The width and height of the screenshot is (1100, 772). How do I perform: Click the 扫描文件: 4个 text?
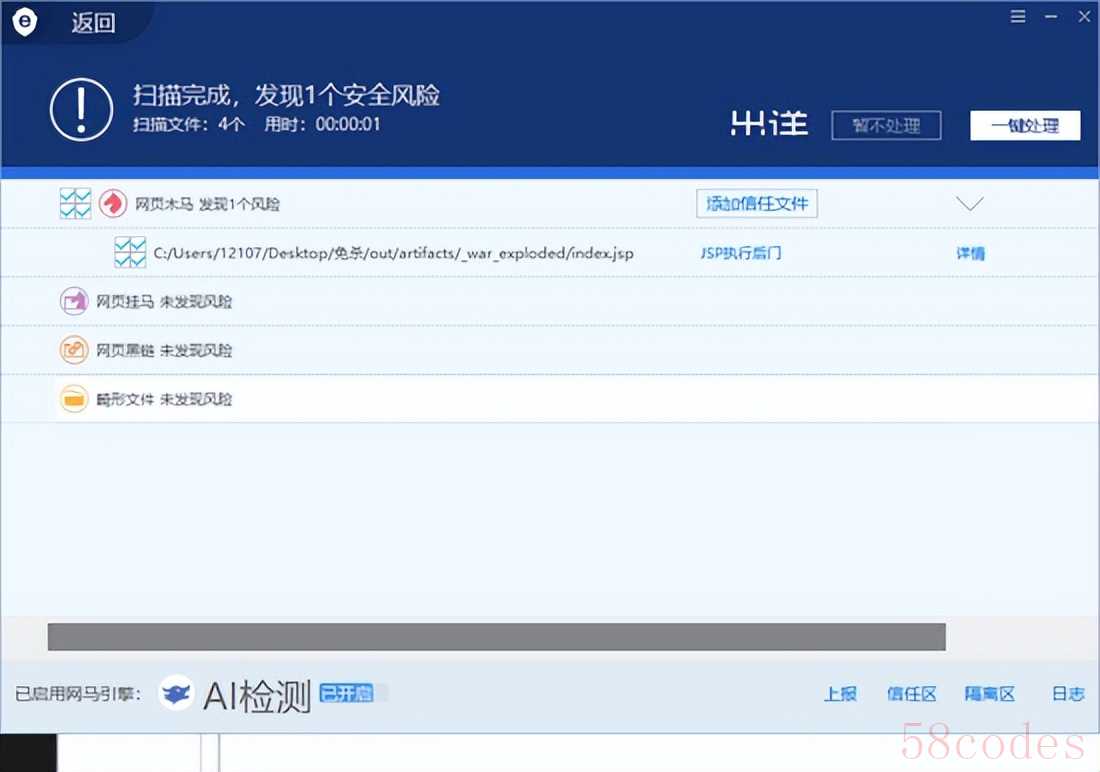(x=189, y=124)
